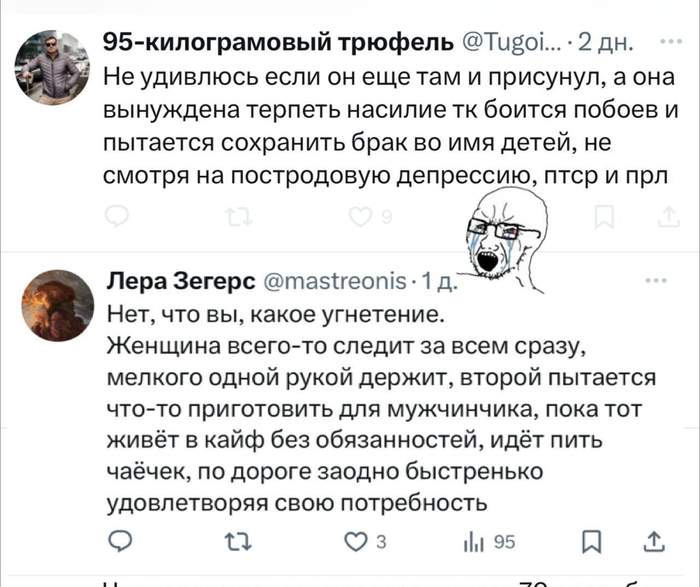The height and width of the screenshot is (587, 700).
Task: Repost the 95-килограмовый трюфель tweet
Action: (x=232, y=212)
